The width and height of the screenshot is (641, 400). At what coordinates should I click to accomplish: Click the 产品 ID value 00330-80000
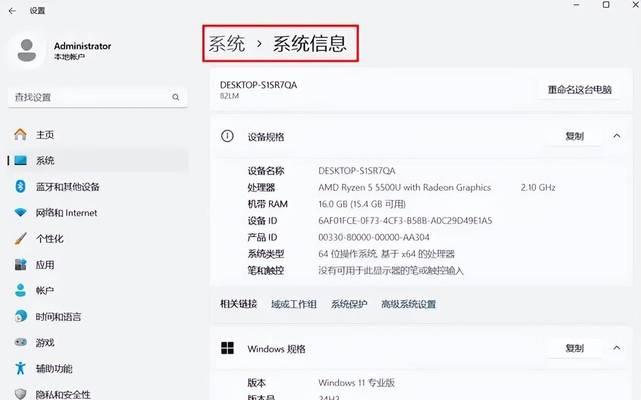tap(374, 237)
